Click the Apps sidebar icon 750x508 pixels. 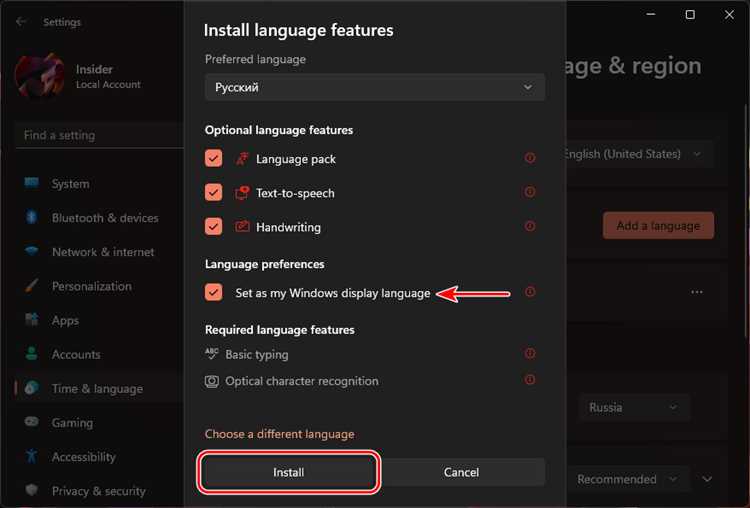coord(32,320)
